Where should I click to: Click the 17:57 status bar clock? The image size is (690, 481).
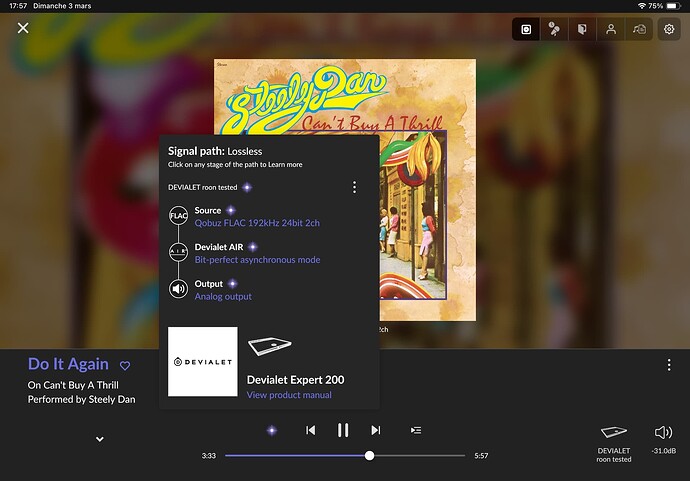click(x=18, y=6)
